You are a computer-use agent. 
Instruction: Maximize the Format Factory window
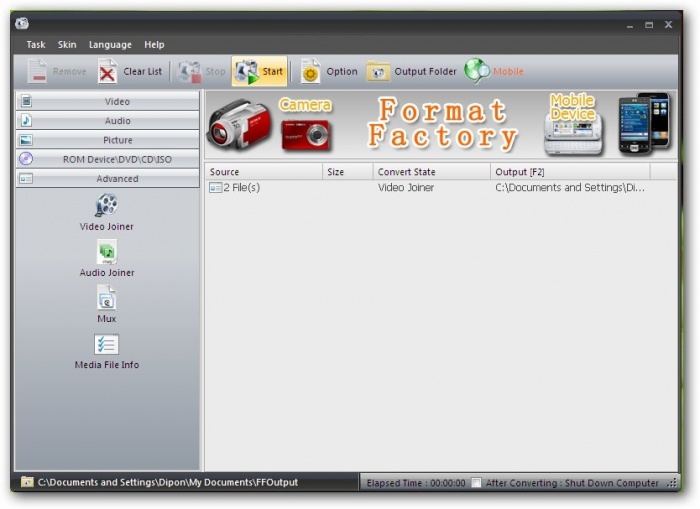click(649, 25)
